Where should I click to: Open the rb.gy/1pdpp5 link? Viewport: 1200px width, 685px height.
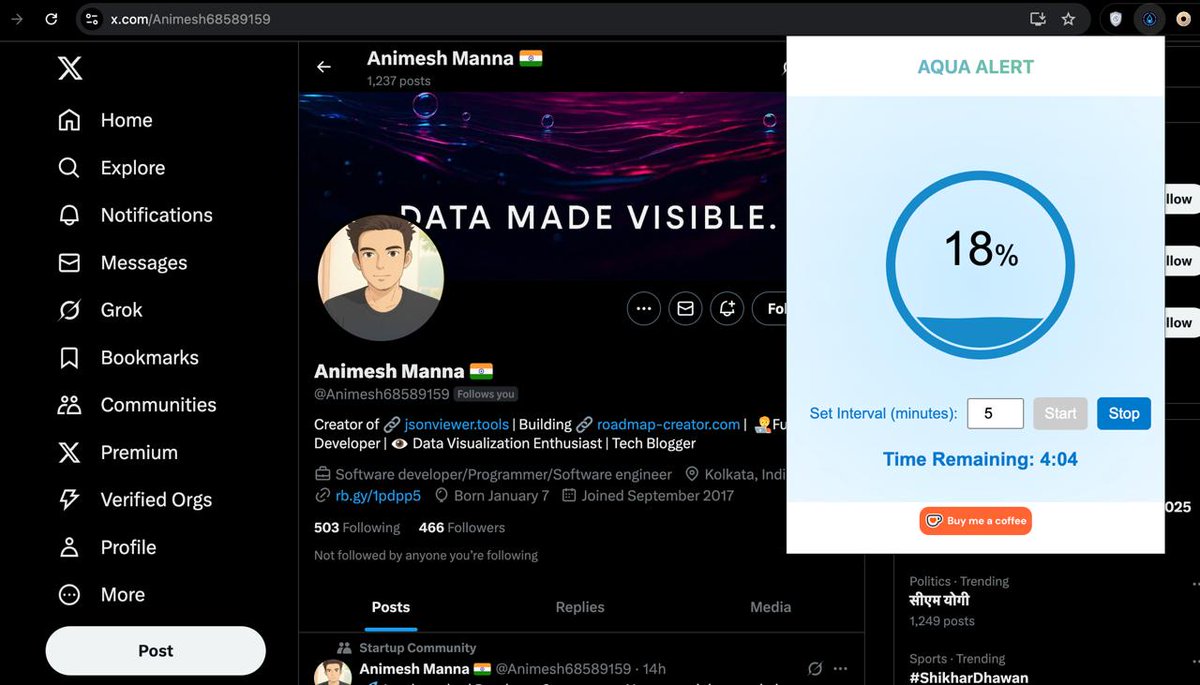378,495
